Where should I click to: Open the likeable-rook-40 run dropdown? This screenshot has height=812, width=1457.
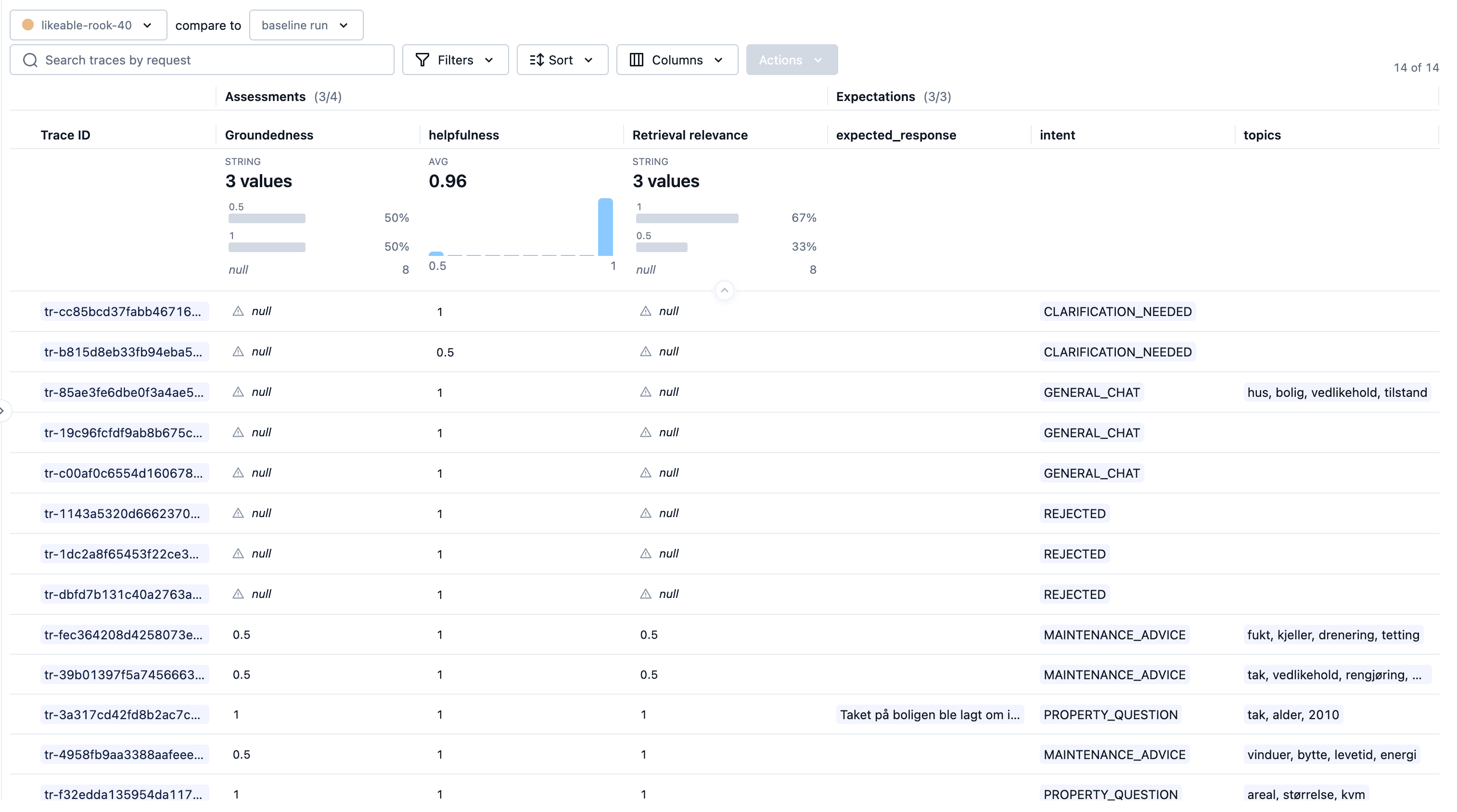click(x=88, y=25)
